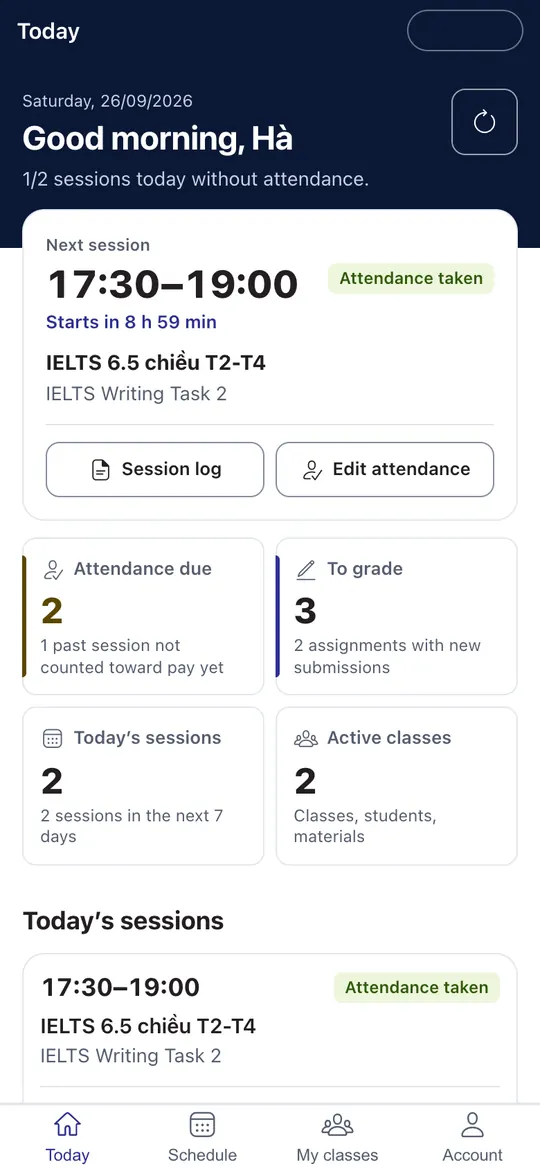The image size is (540, 1169).
Task: Open the My classes tab
Action: 337,1137
